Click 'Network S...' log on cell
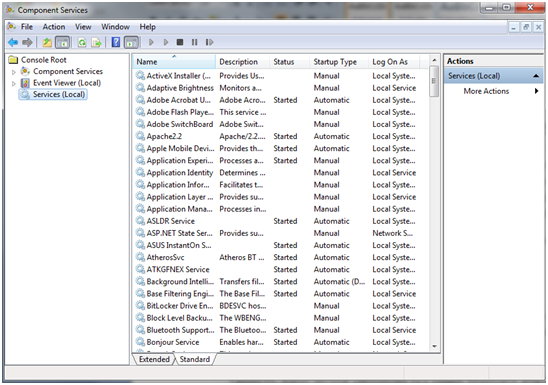 392,233
